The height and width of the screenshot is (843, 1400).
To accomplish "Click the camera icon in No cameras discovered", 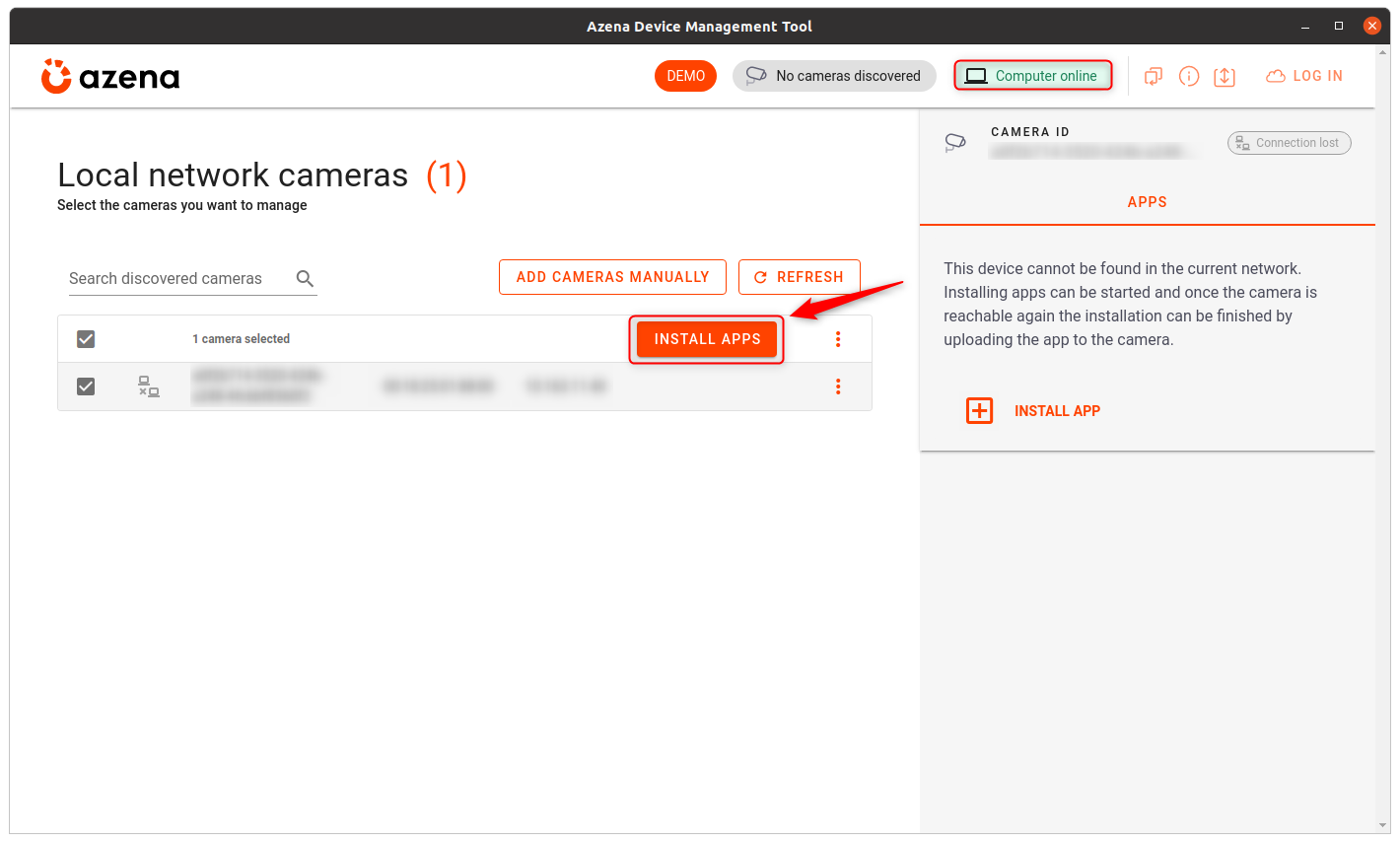I will (x=756, y=76).
